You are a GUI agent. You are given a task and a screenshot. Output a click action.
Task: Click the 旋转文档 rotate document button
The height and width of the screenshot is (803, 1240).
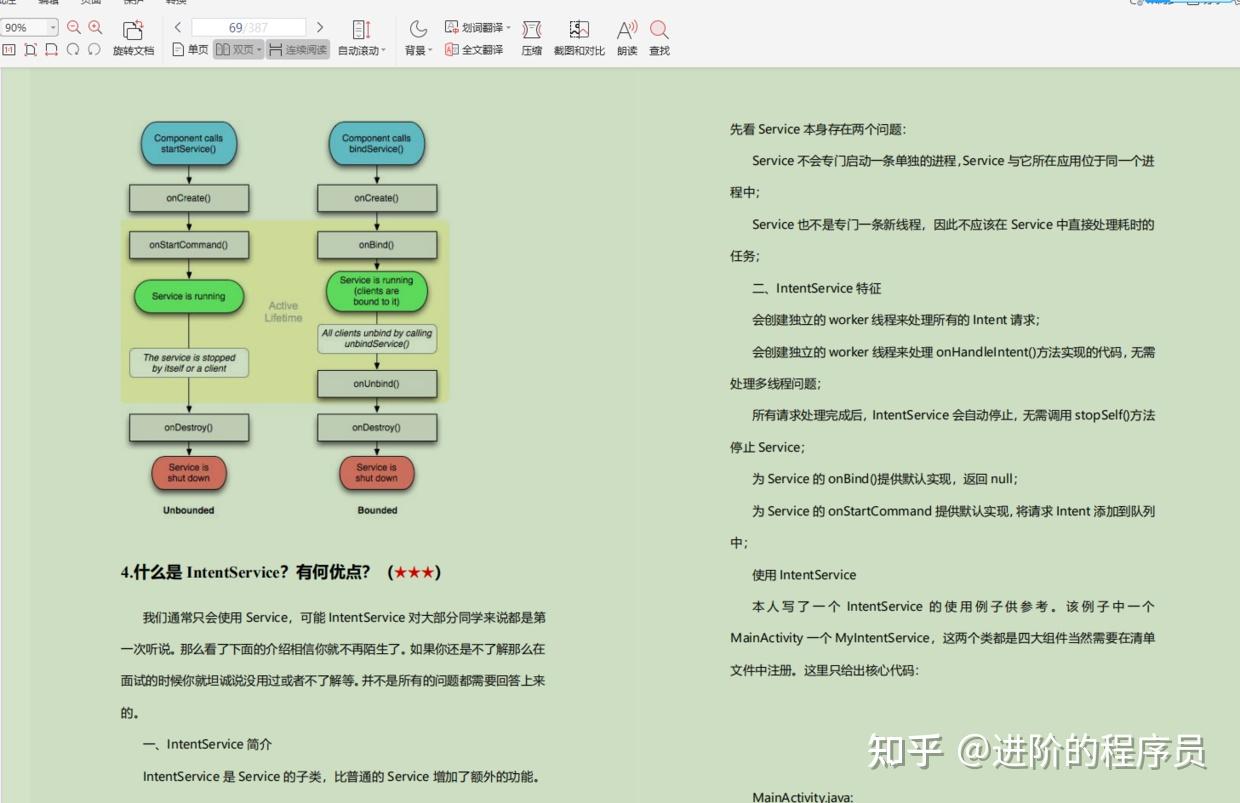click(133, 39)
